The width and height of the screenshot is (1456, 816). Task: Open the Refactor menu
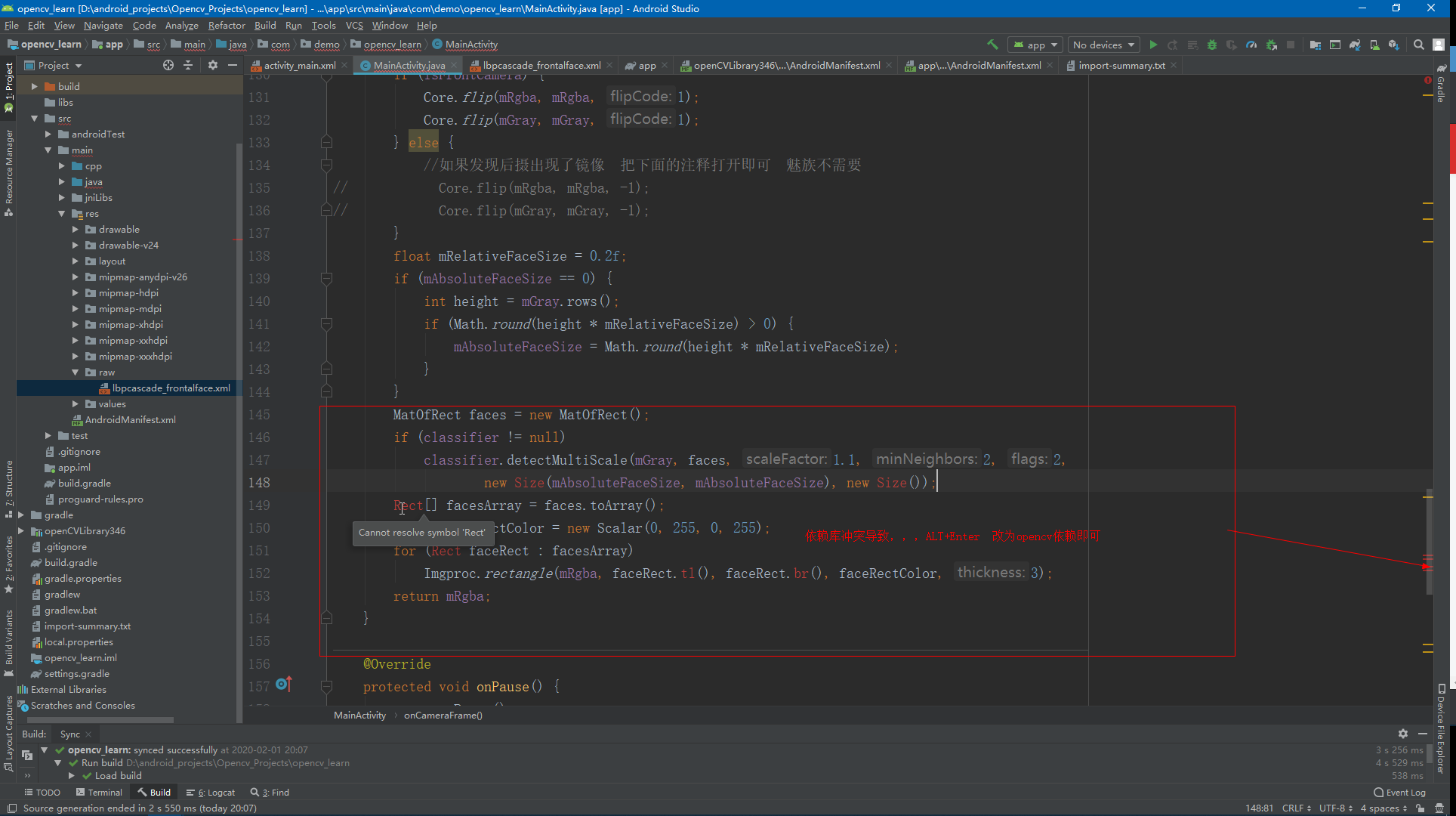pyautogui.click(x=227, y=25)
